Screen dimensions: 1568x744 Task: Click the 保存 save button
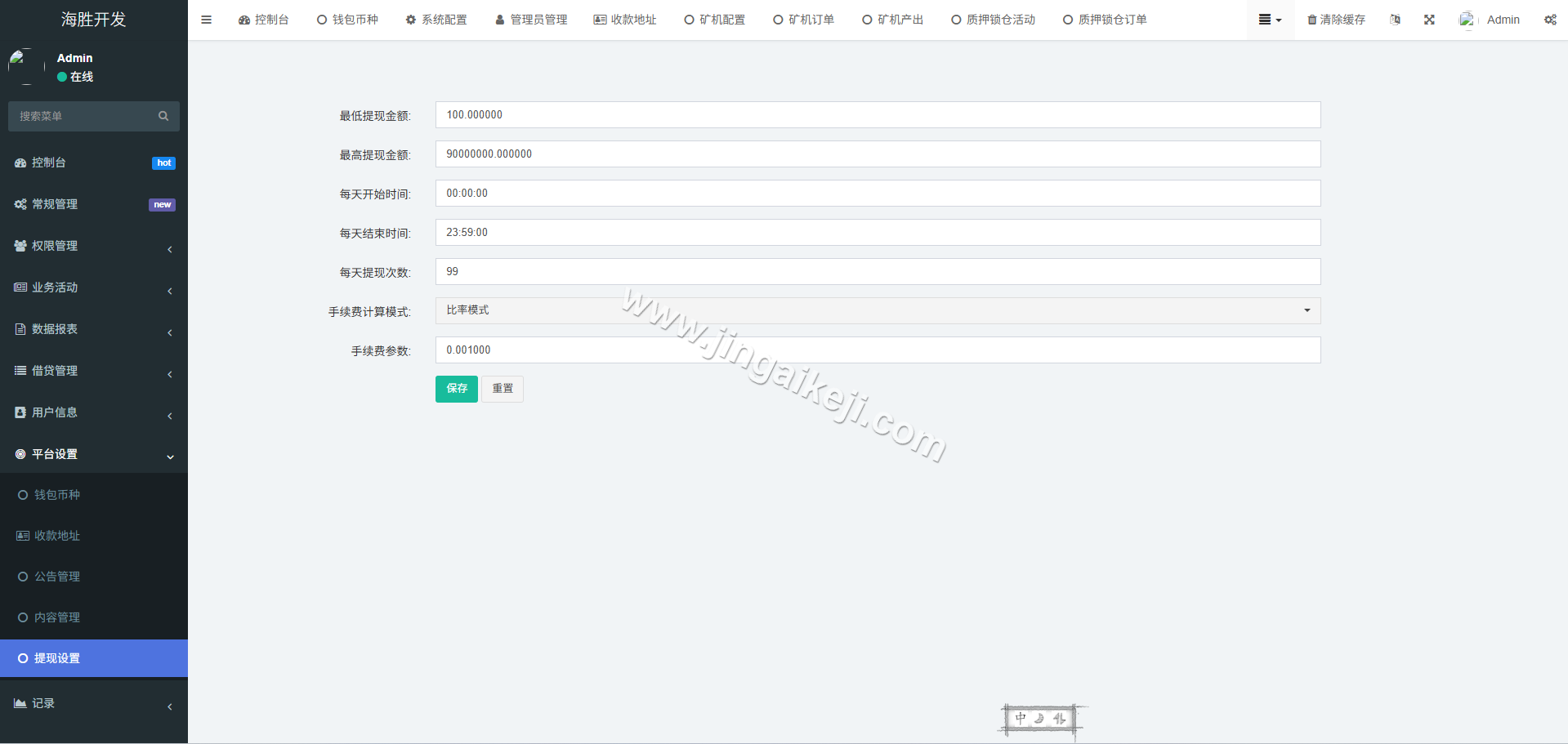456,389
